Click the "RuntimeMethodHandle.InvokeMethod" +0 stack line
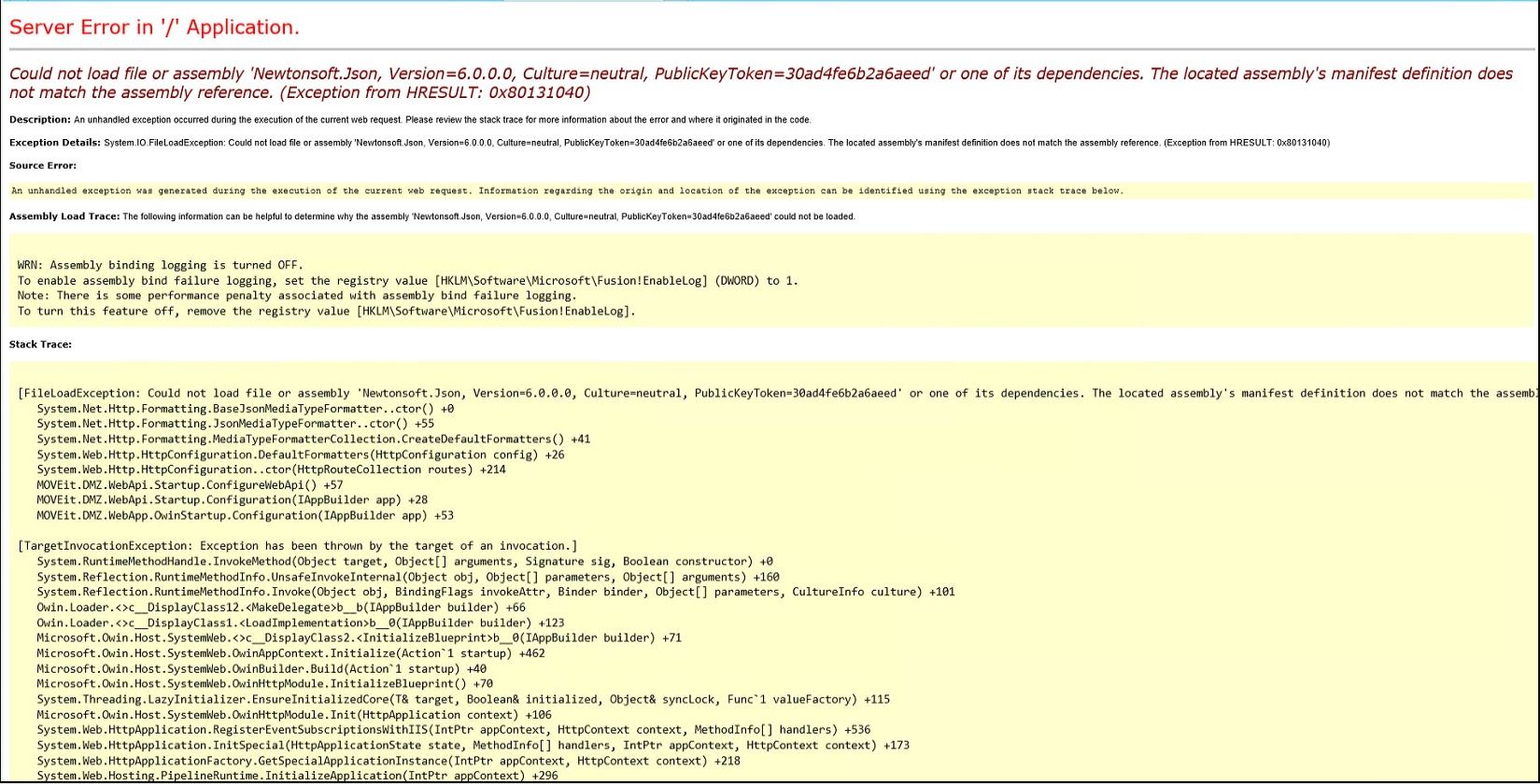 pos(405,561)
